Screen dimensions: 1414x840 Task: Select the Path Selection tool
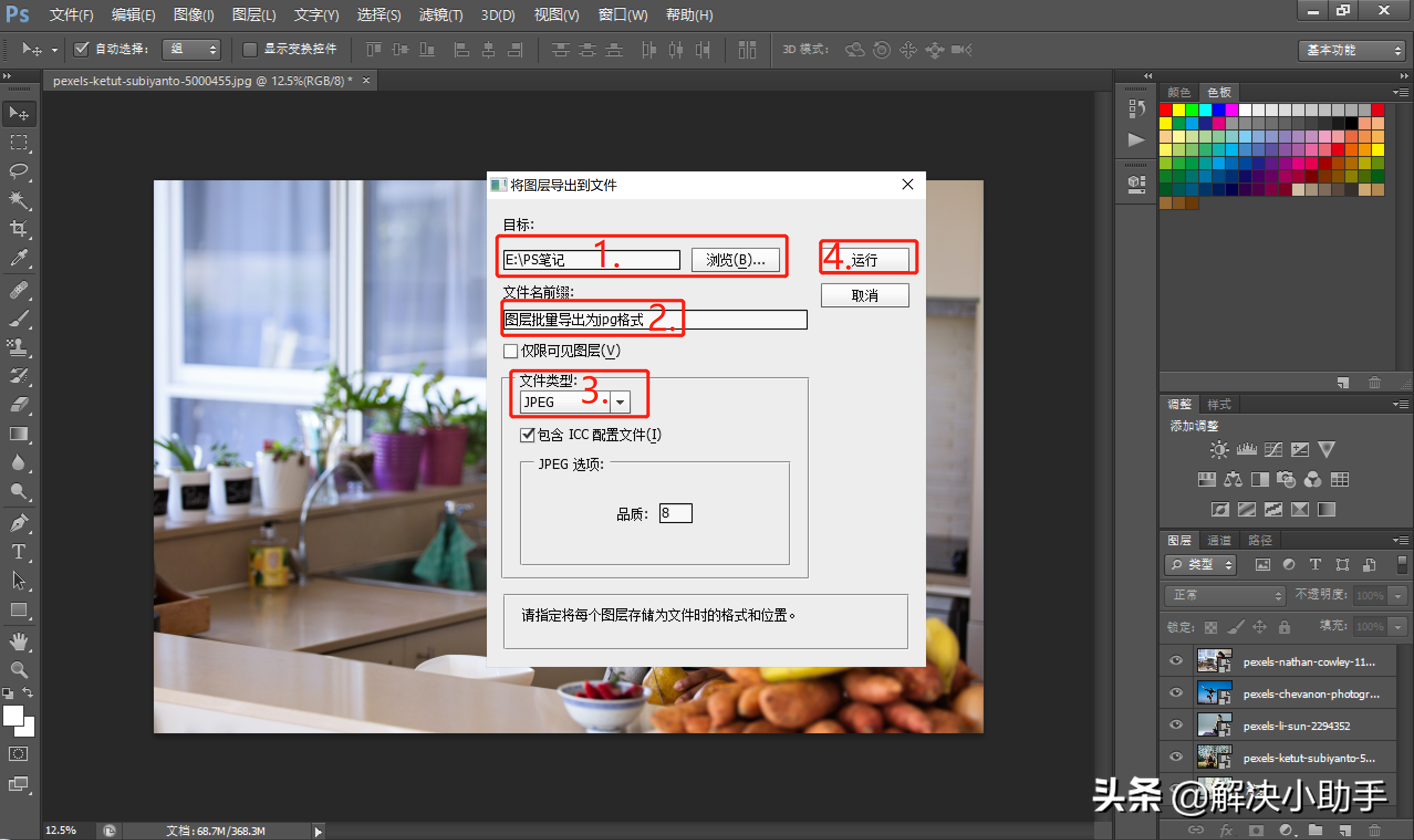[19, 580]
